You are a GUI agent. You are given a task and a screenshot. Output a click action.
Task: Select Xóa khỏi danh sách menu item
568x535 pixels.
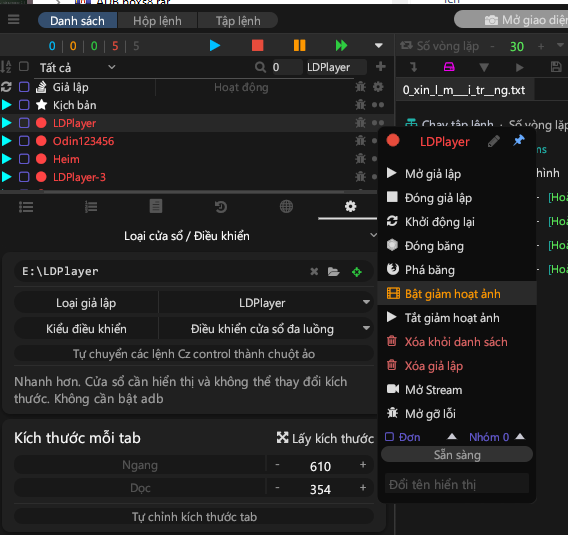click(457, 342)
